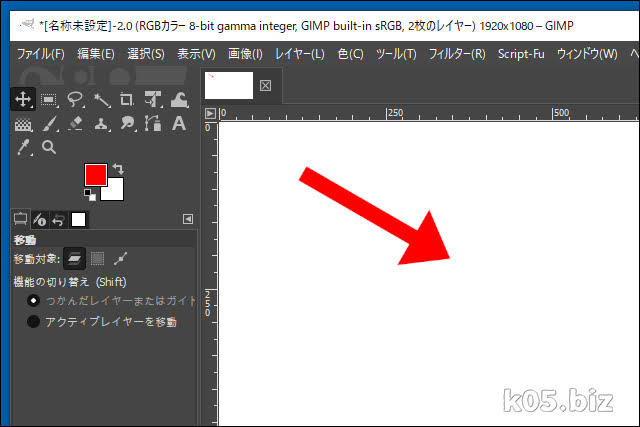The height and width of the screenshot is (427, 640).
Task: Select the Warp Transform tool
Action: pyautogui.click(x=179, y=99)
